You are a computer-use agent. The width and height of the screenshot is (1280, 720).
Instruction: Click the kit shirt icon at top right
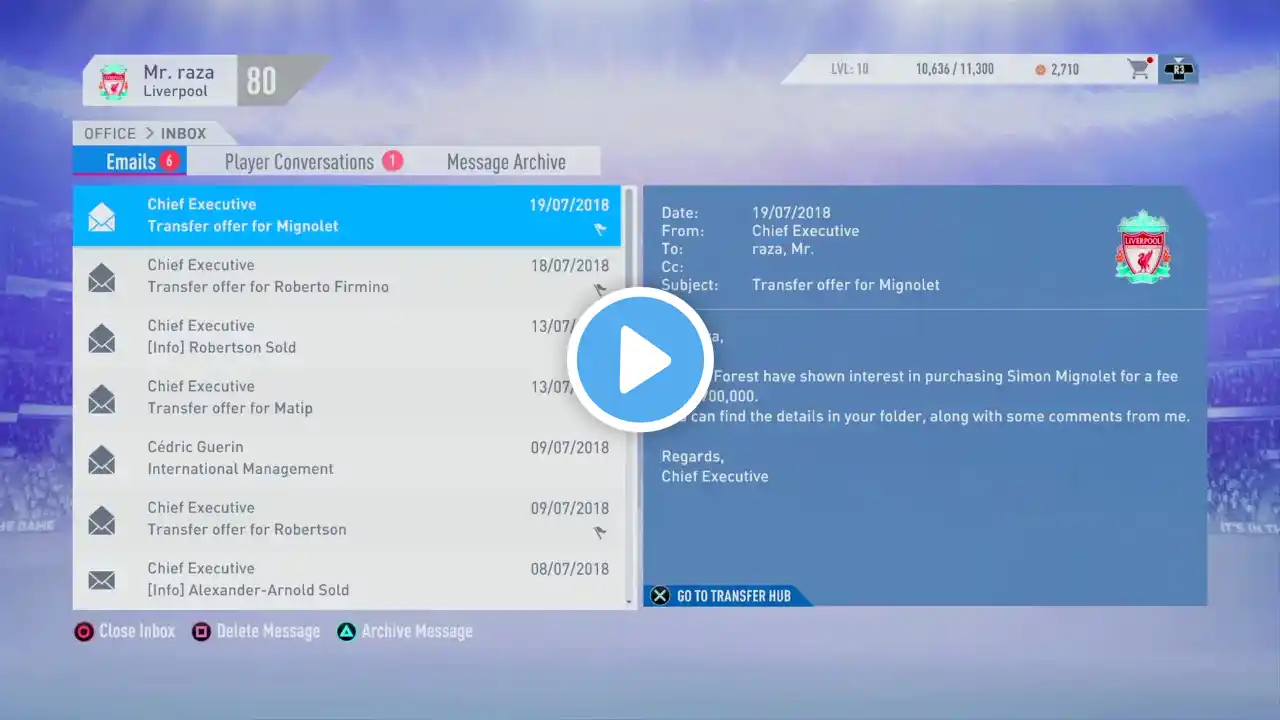coord(1179,70)
